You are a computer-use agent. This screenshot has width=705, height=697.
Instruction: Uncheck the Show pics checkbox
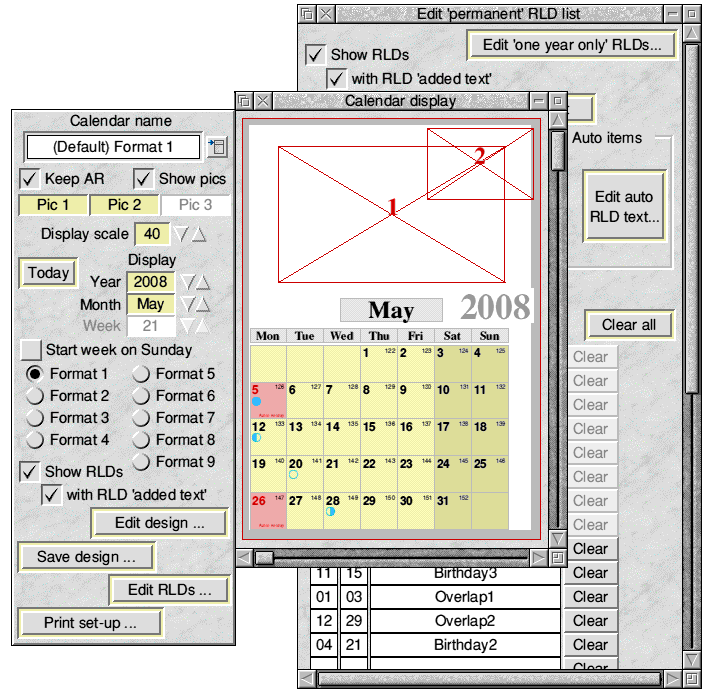[146, 179]
